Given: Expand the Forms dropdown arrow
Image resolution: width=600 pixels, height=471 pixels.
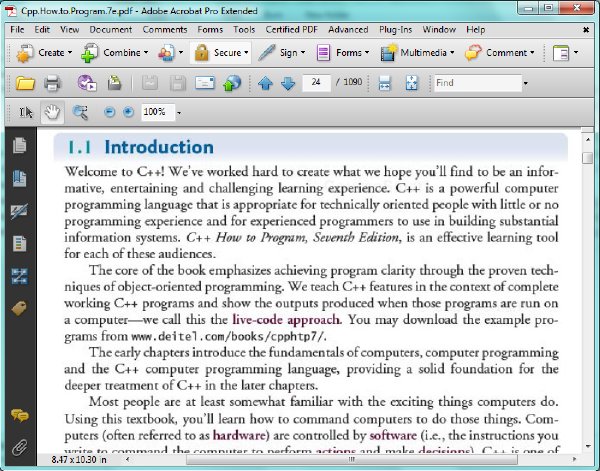Looking at the screenshot, I should [x=367, y=52].
